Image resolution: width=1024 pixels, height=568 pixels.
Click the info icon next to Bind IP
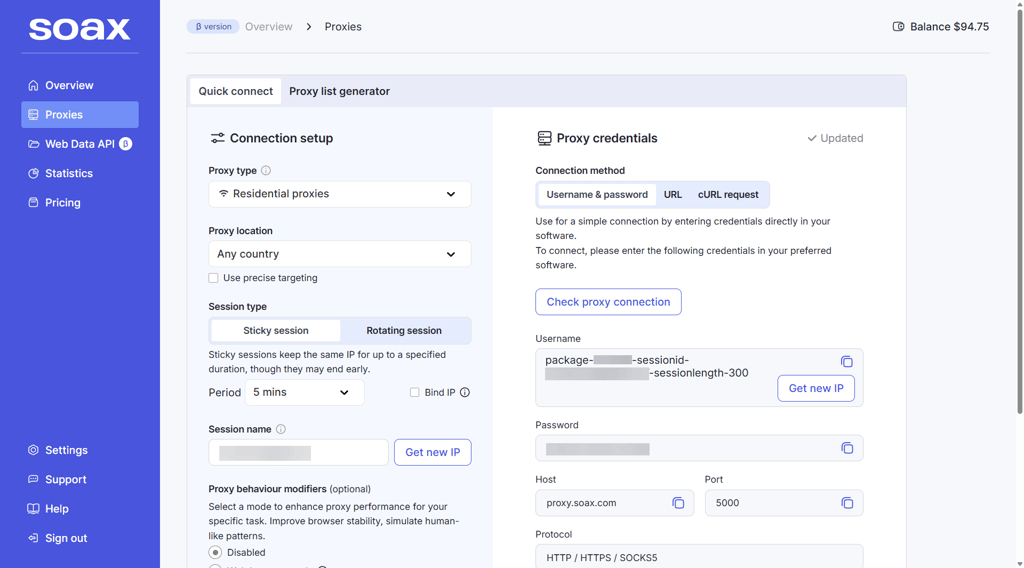click(465, 392)
